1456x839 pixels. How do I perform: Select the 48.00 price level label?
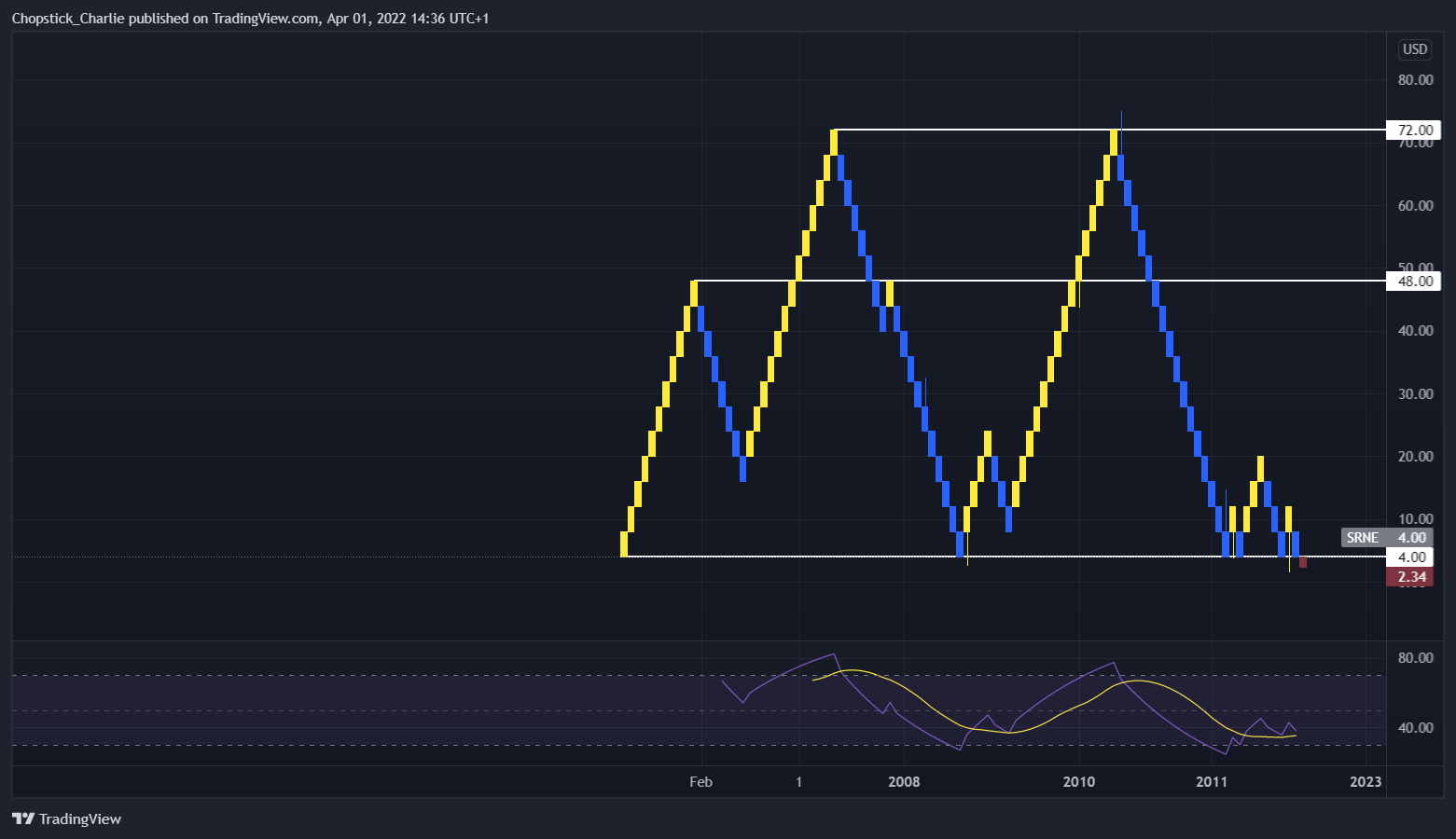(1413, 282)
